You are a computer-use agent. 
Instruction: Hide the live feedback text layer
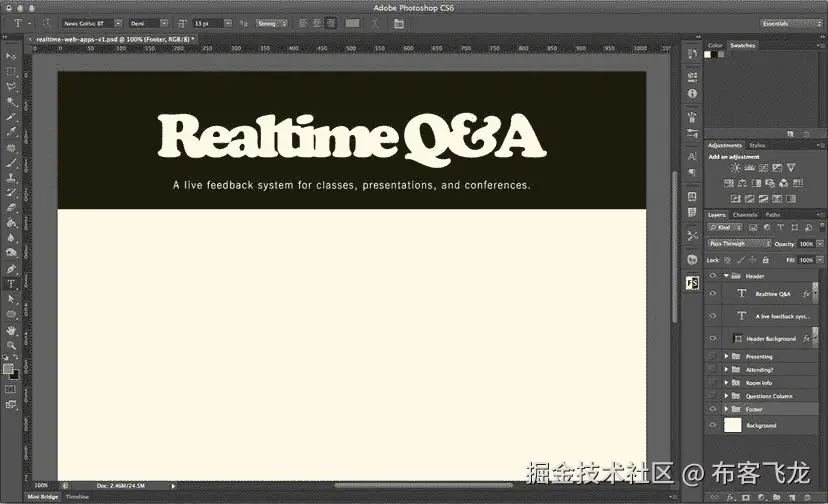[x=712, y=316]
